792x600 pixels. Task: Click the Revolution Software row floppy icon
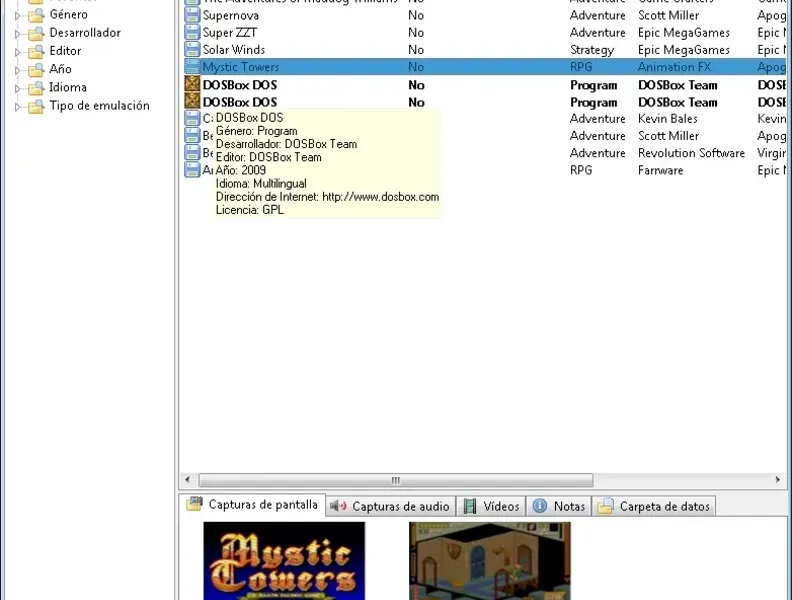pyautogui.click(x=192, y=153)
